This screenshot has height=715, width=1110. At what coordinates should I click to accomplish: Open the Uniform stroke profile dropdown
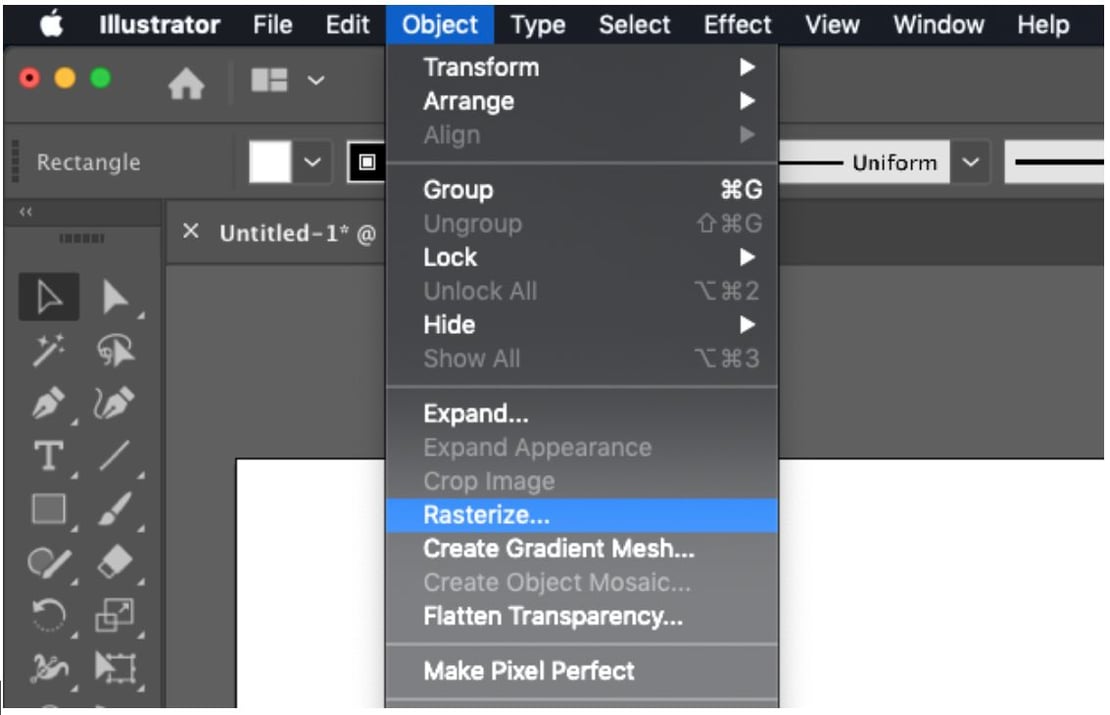pos(968,162)
